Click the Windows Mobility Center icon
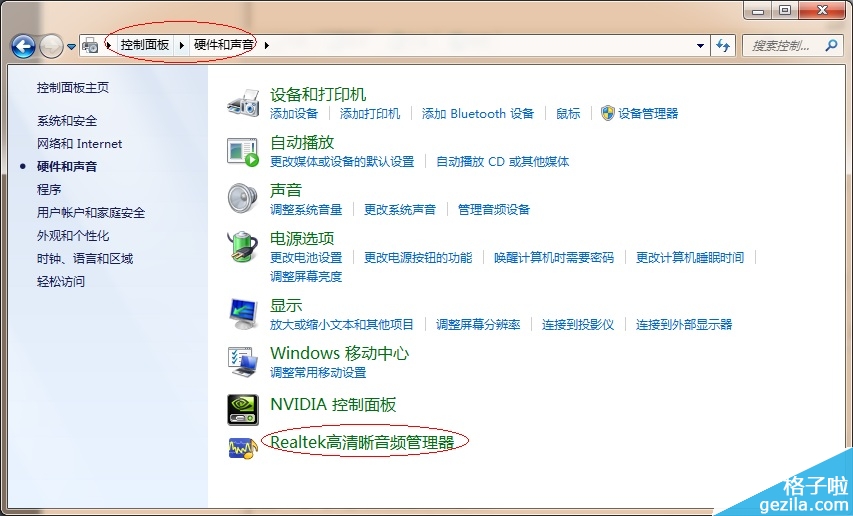Image resolution: width=853 pixels, height=516 pixels. 244,361
